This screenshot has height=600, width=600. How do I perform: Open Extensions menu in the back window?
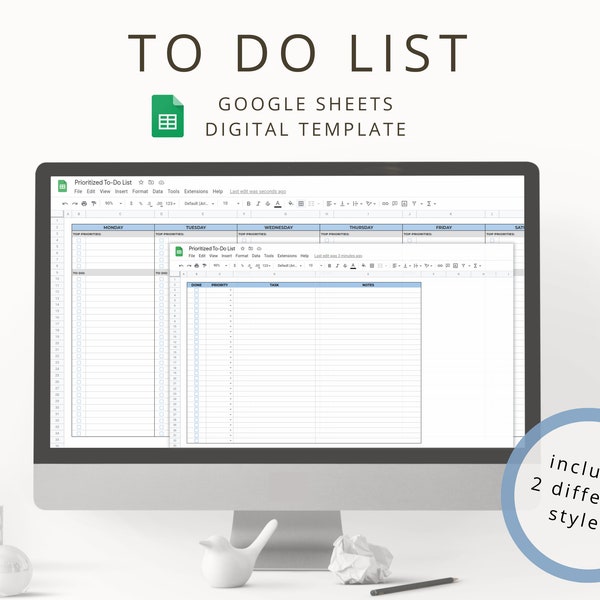pos(196,191)
